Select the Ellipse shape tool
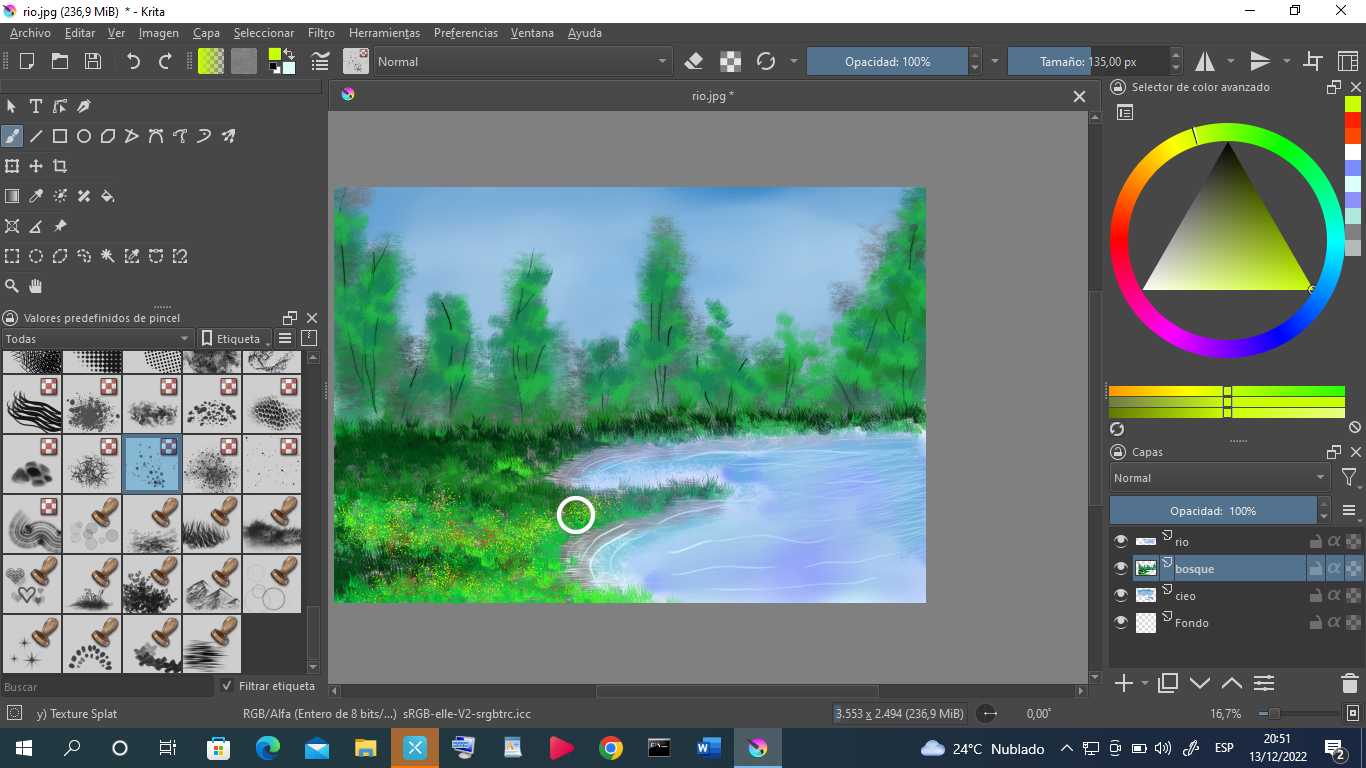The image size is (1366, 768). click(84, 136)
